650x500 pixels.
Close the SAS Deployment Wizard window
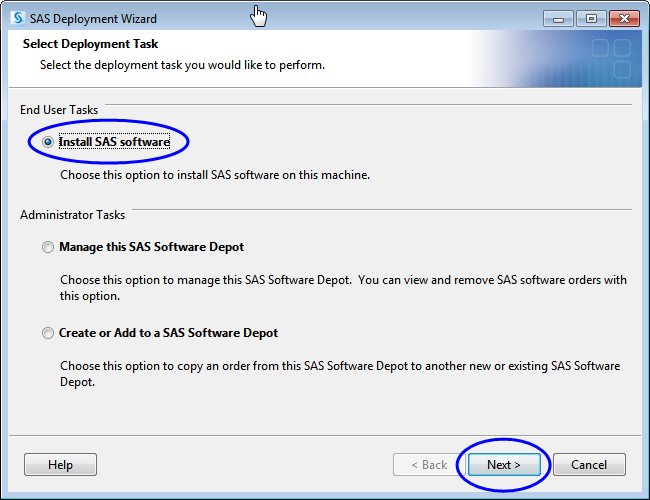(x=624, y=19)
